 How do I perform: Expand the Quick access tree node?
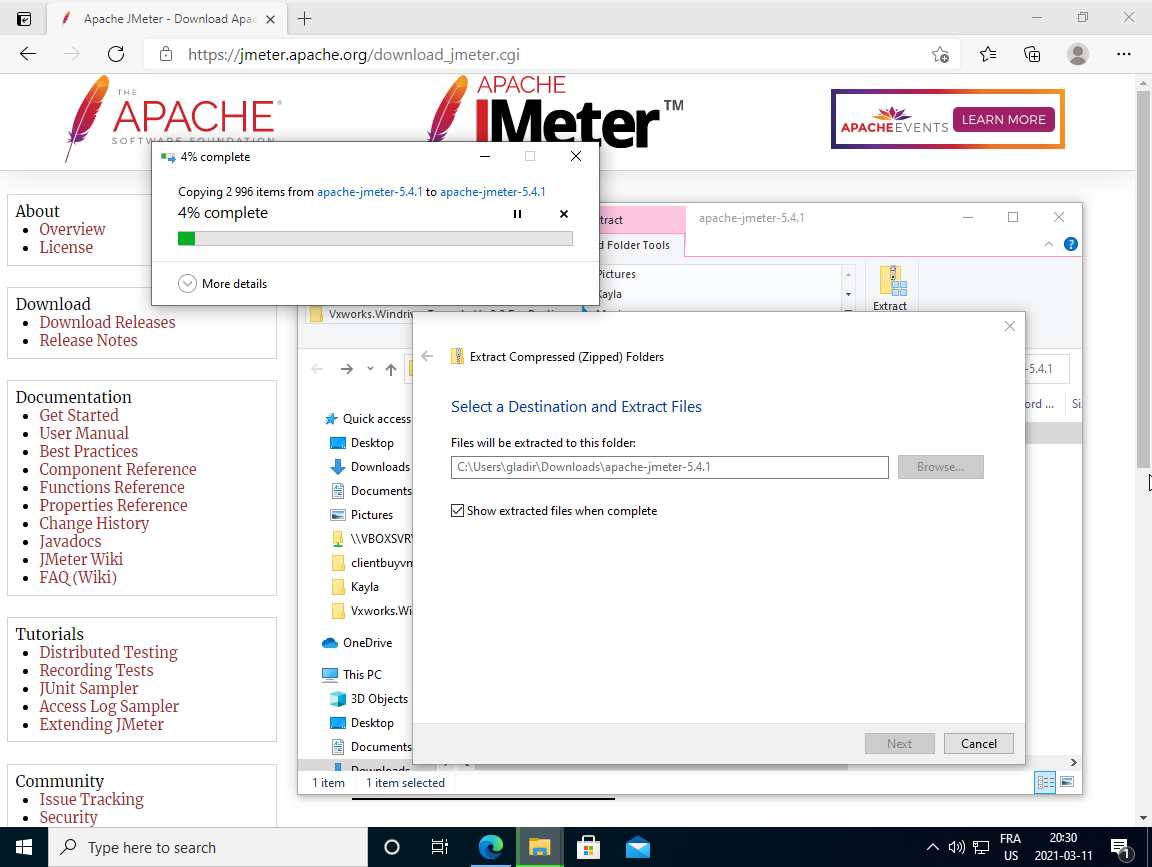point(314,419)
